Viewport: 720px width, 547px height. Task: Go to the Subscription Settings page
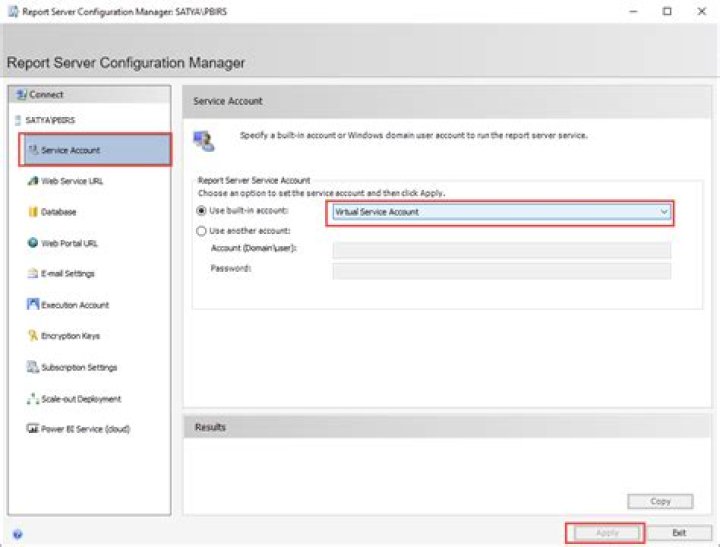[79, 367]
